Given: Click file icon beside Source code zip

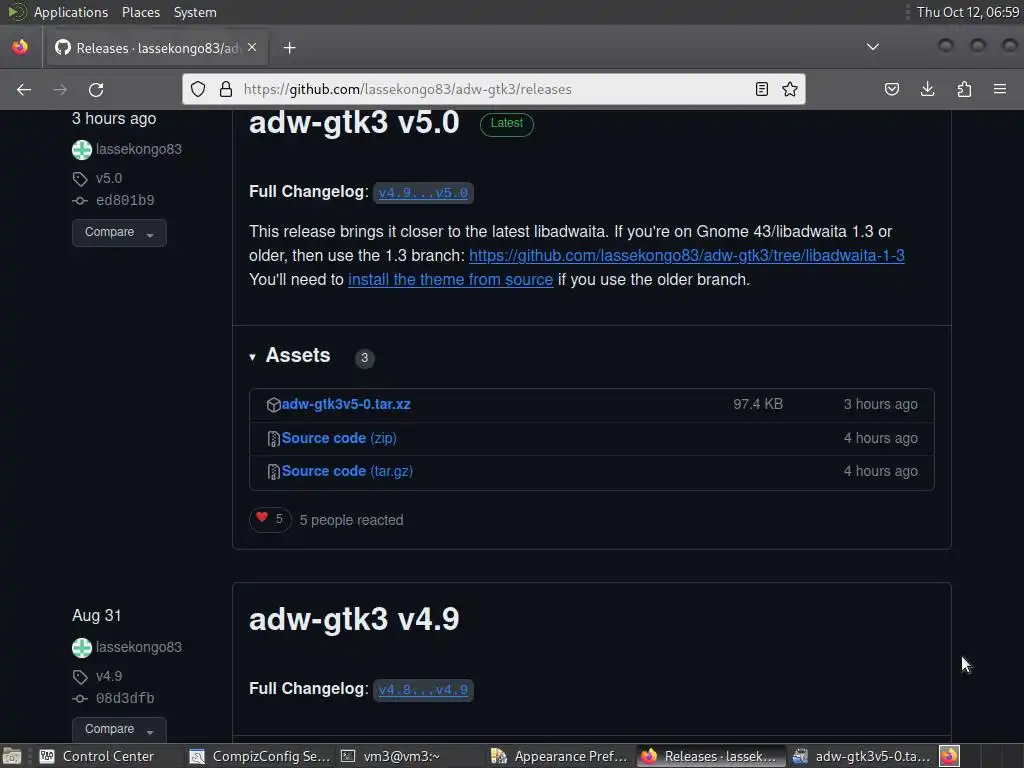Looking at the screenshot, I should click(274, 439).
